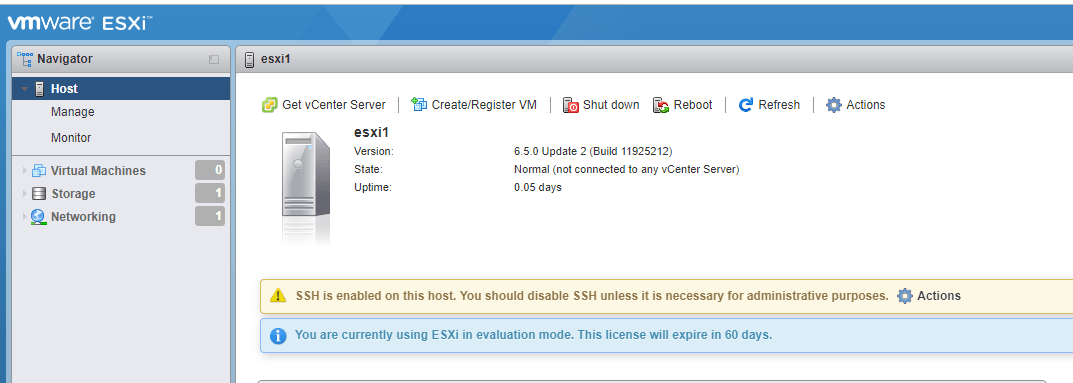Click the esxi1 host name heading
Image resolution: width=1073 pixels, height=383 pixels.
tap(372, 133)
